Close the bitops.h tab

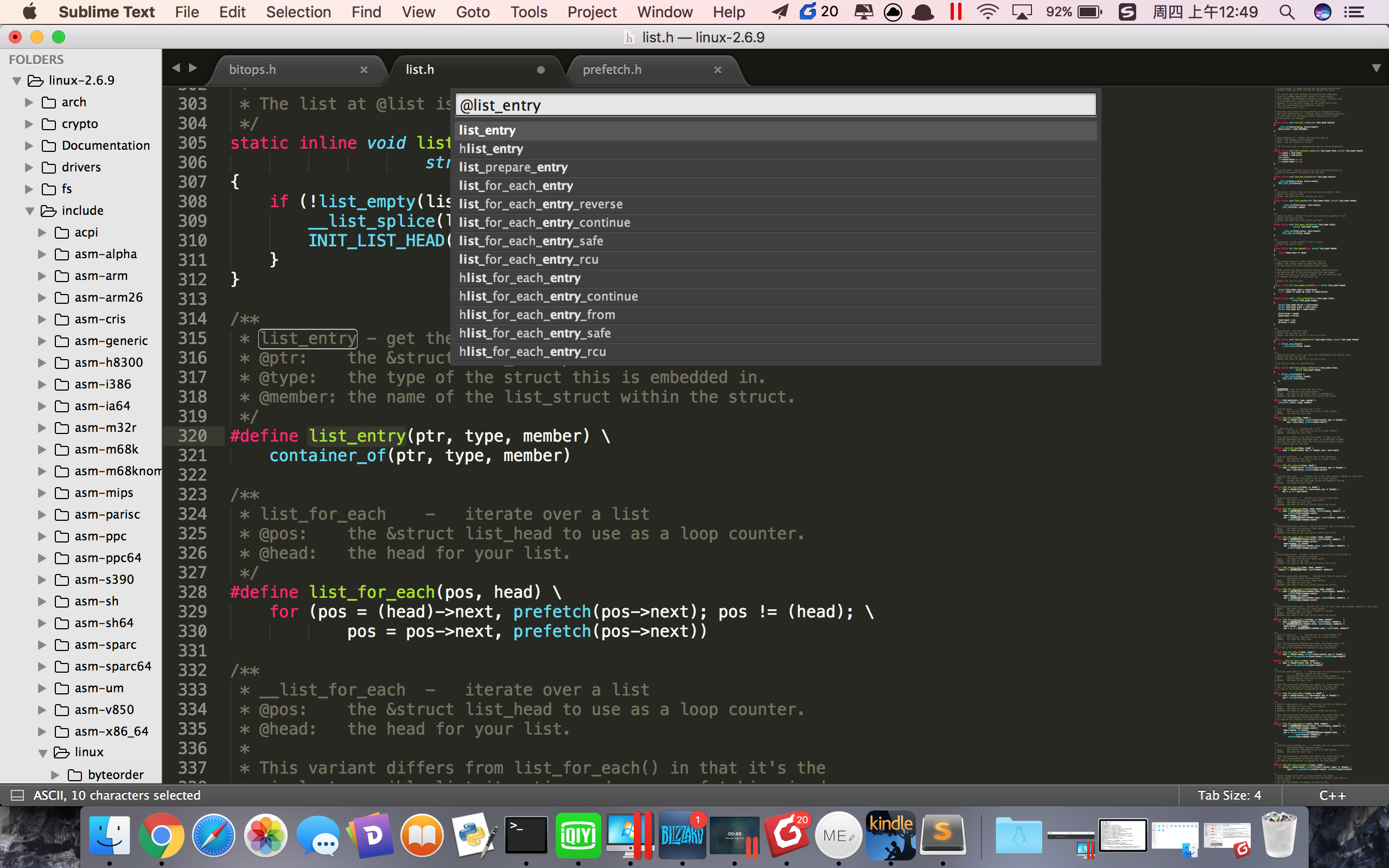(x=364, y=69)
